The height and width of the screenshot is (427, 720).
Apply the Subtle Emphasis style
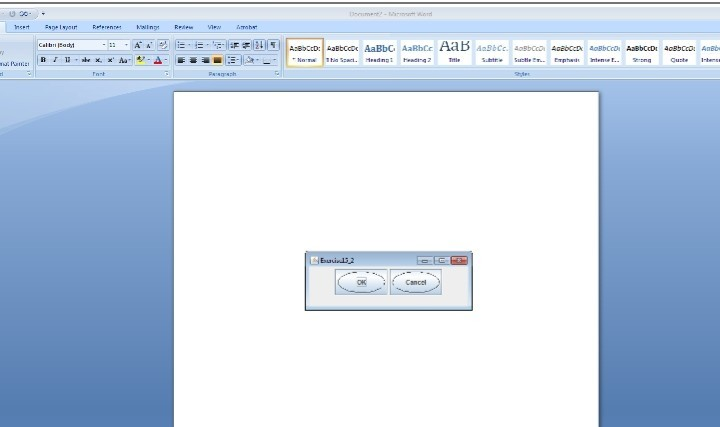click(529, 52)
